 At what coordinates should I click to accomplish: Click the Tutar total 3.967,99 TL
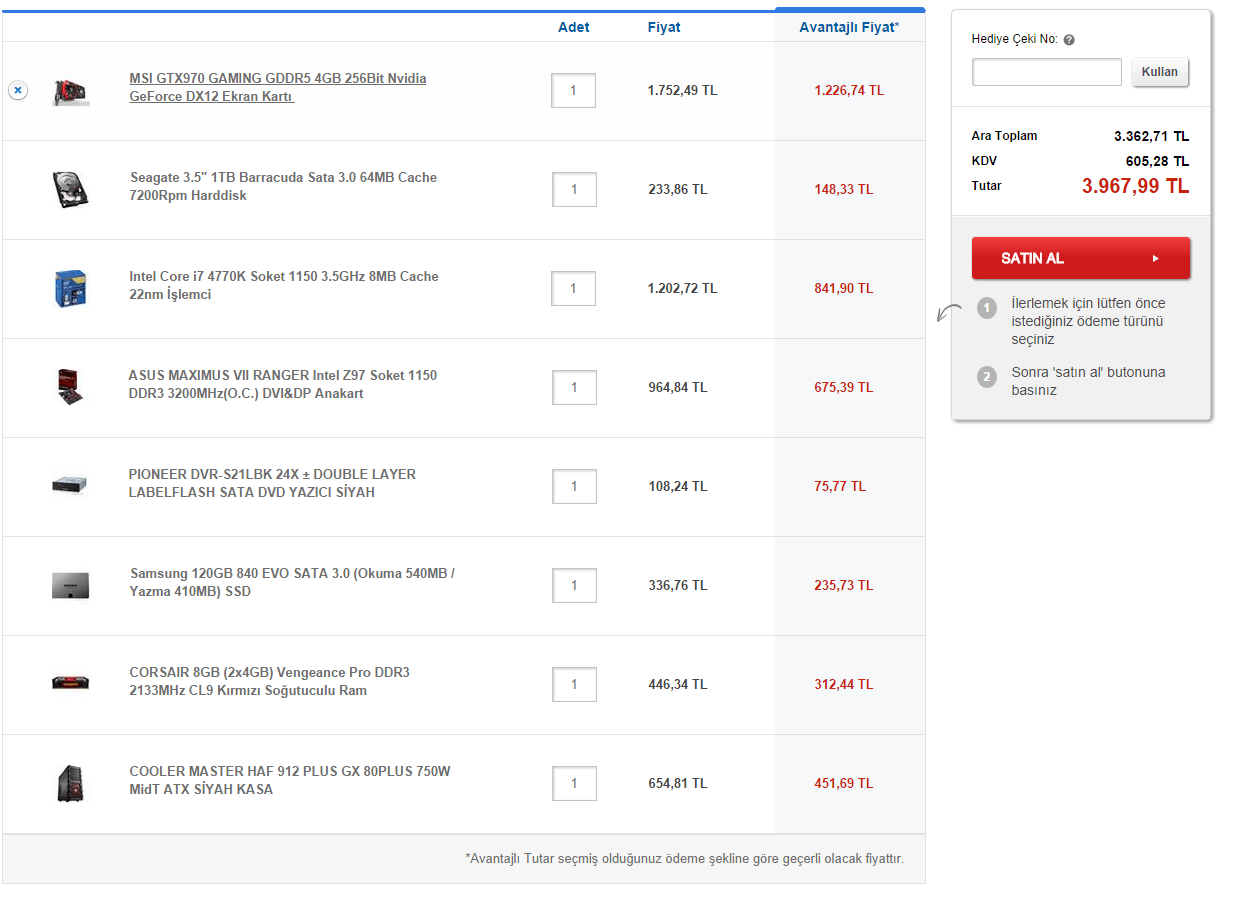click(1136, 186)
